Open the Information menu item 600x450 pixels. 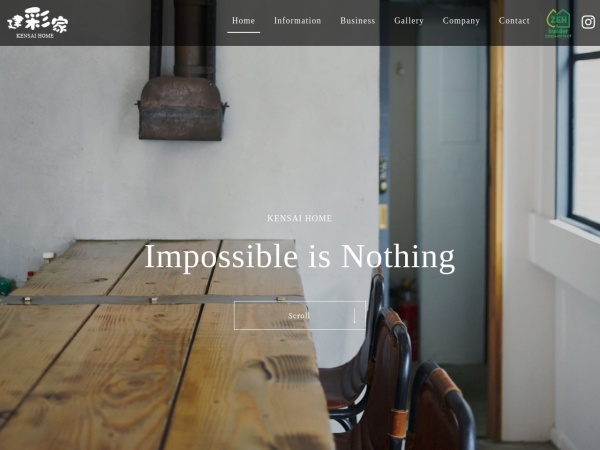(297, 21)
